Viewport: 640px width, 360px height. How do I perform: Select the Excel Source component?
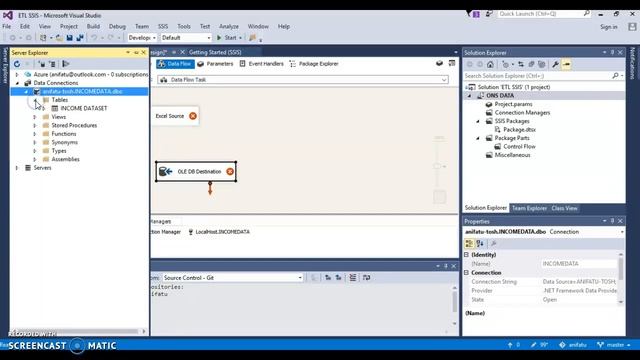point(175,116)
